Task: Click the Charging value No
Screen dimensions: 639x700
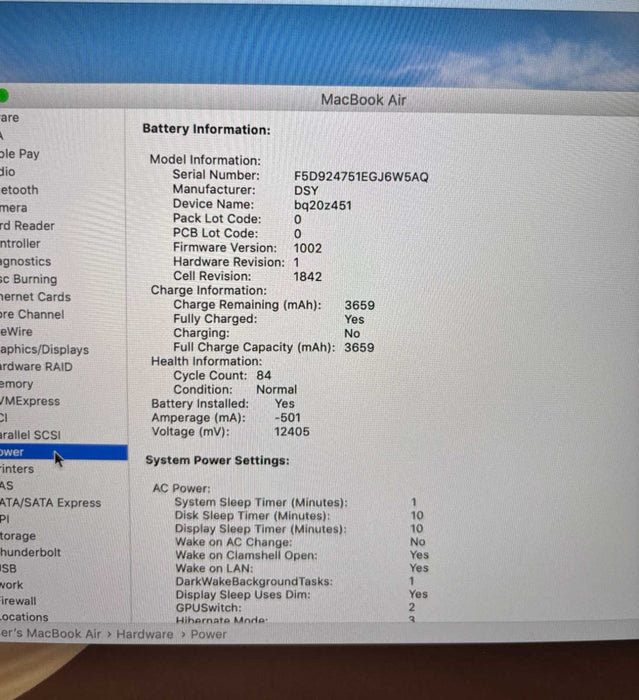Action: [352, 333]
